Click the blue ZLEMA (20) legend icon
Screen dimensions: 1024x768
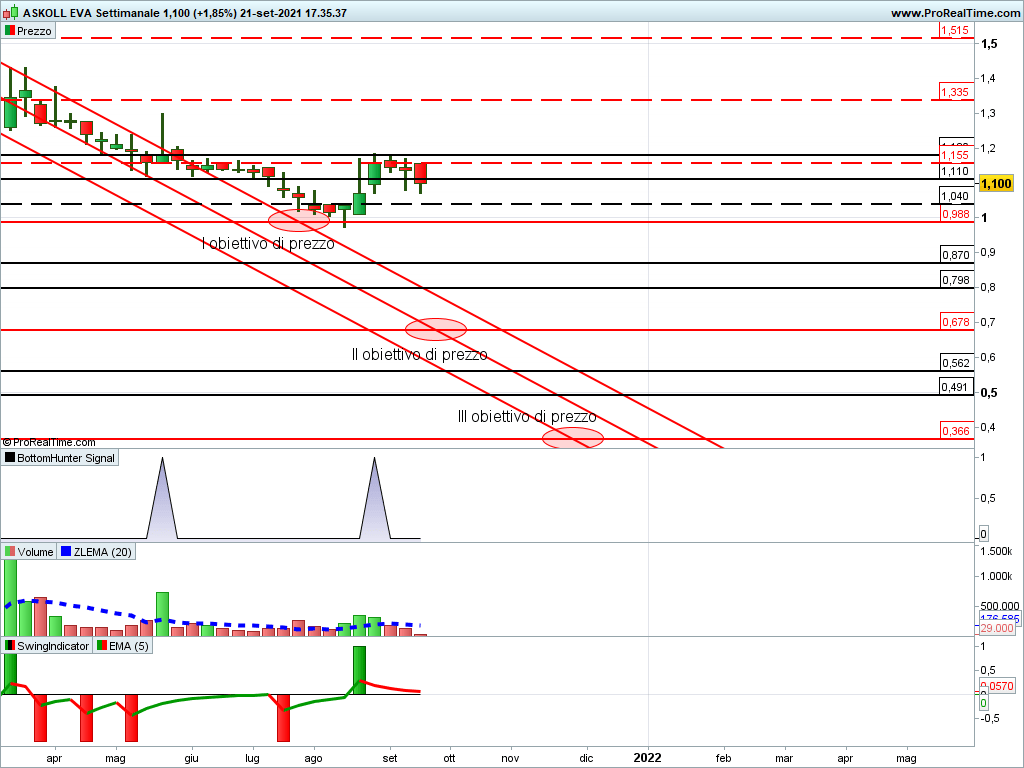point(67,551)
